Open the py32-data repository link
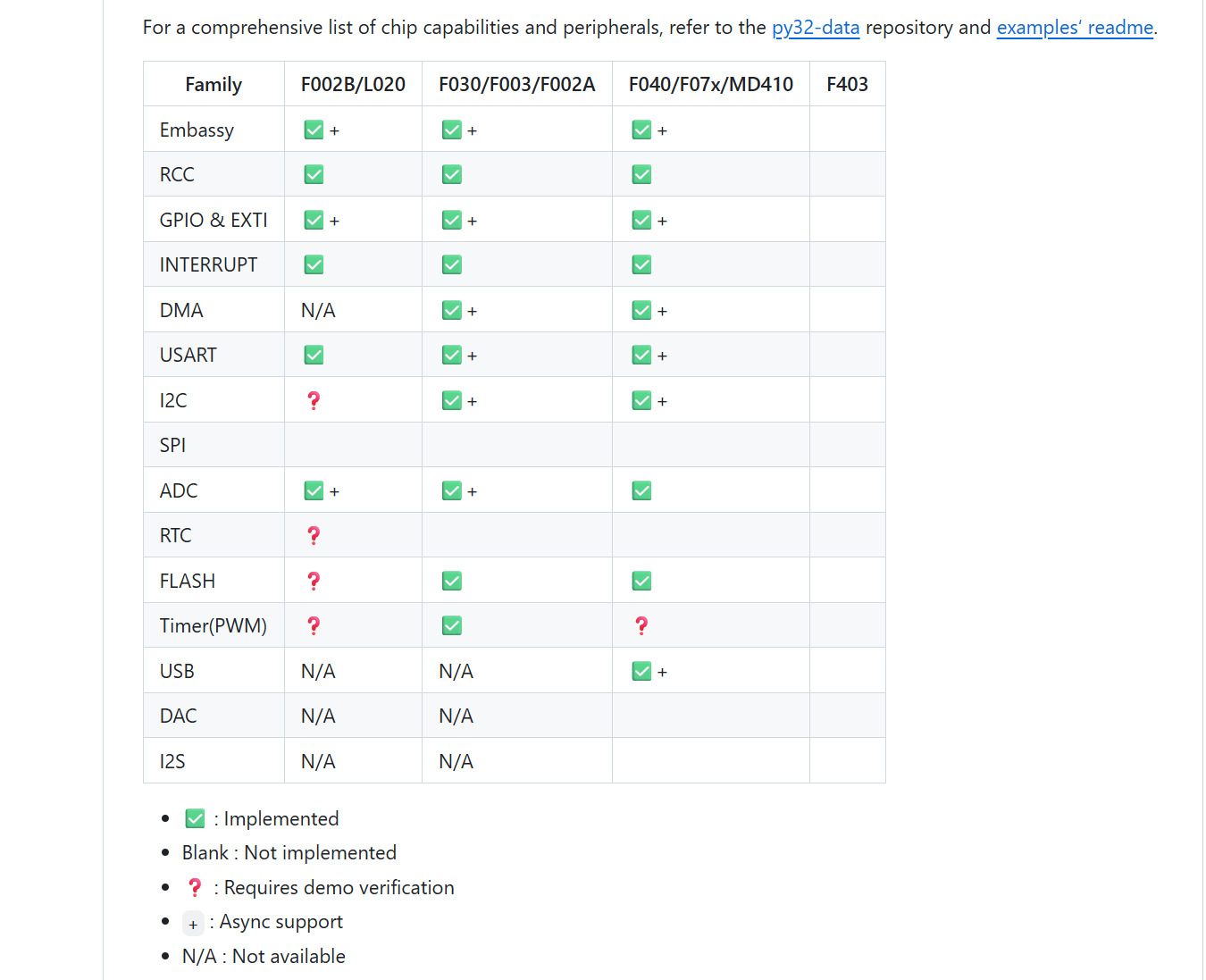Image resolution: width=1206 pixels, height=980 pixels. (x=815, y=28)
